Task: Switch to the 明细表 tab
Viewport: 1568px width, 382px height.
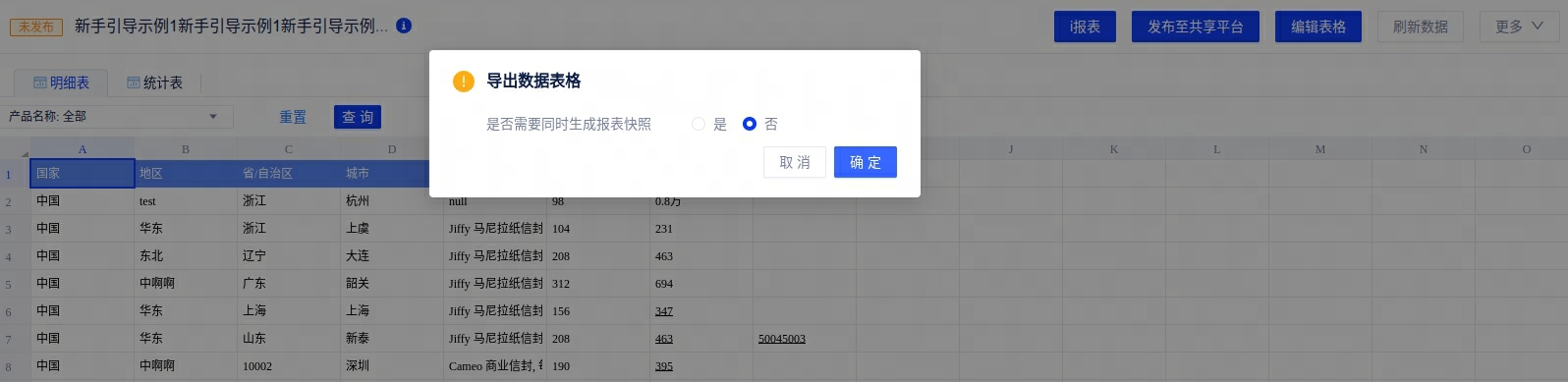Action: pyautogui.click(x=61, y=82)
